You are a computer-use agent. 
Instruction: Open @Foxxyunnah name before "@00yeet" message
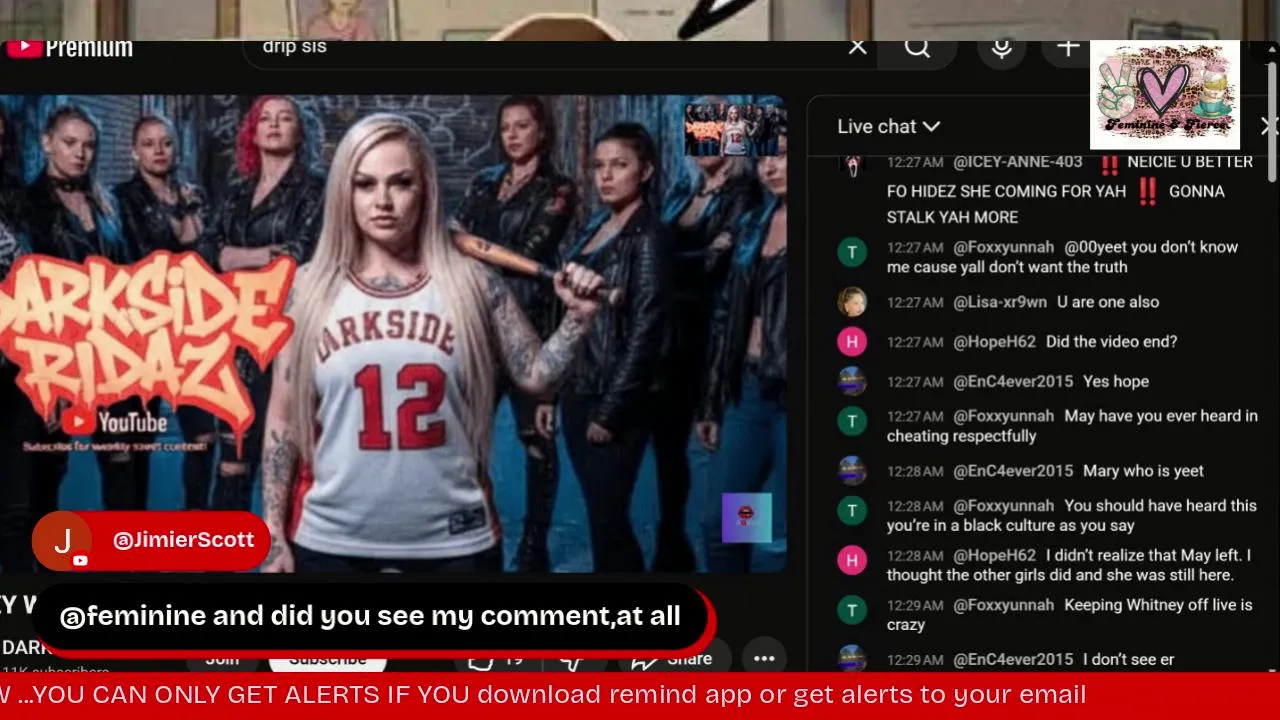[1004, 247]
